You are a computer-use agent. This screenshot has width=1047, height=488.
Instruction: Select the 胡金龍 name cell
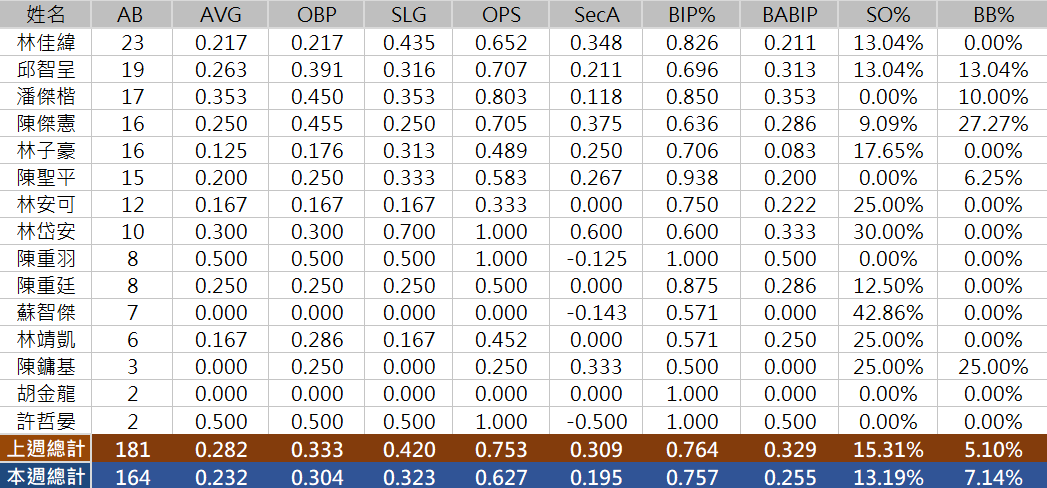pyautogui.click(x=45, y=393)
